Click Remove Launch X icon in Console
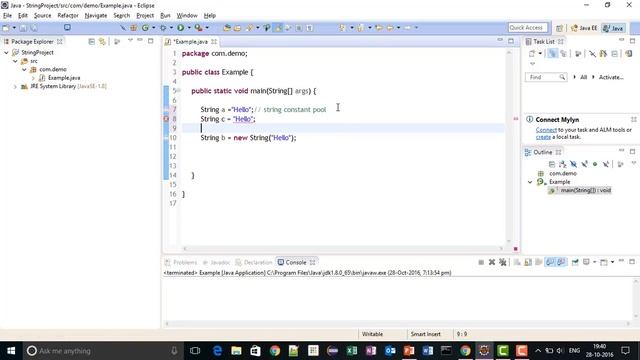 pyautogui.click(x=492, y=262)
